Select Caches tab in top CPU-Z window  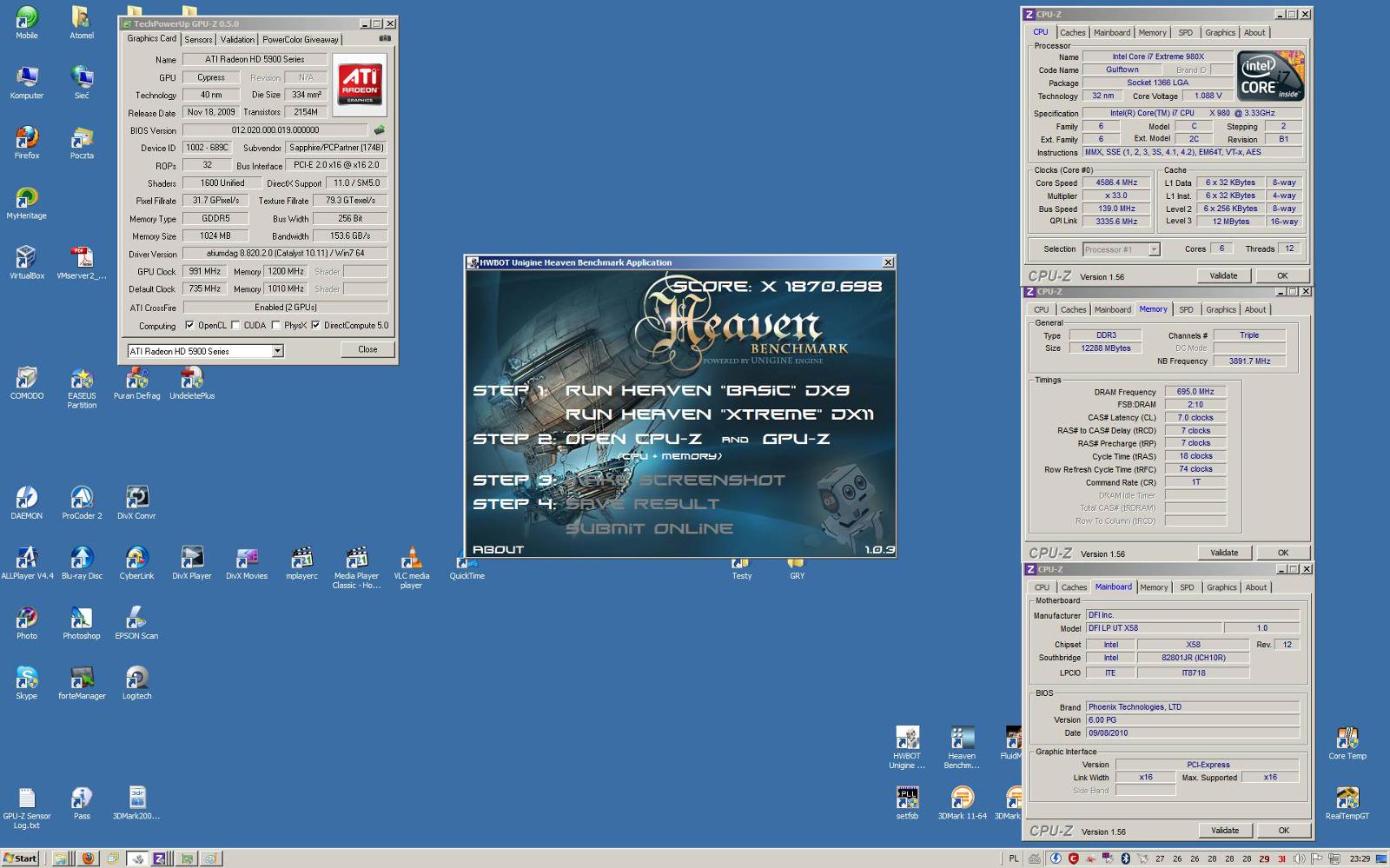click(1073, 33)
